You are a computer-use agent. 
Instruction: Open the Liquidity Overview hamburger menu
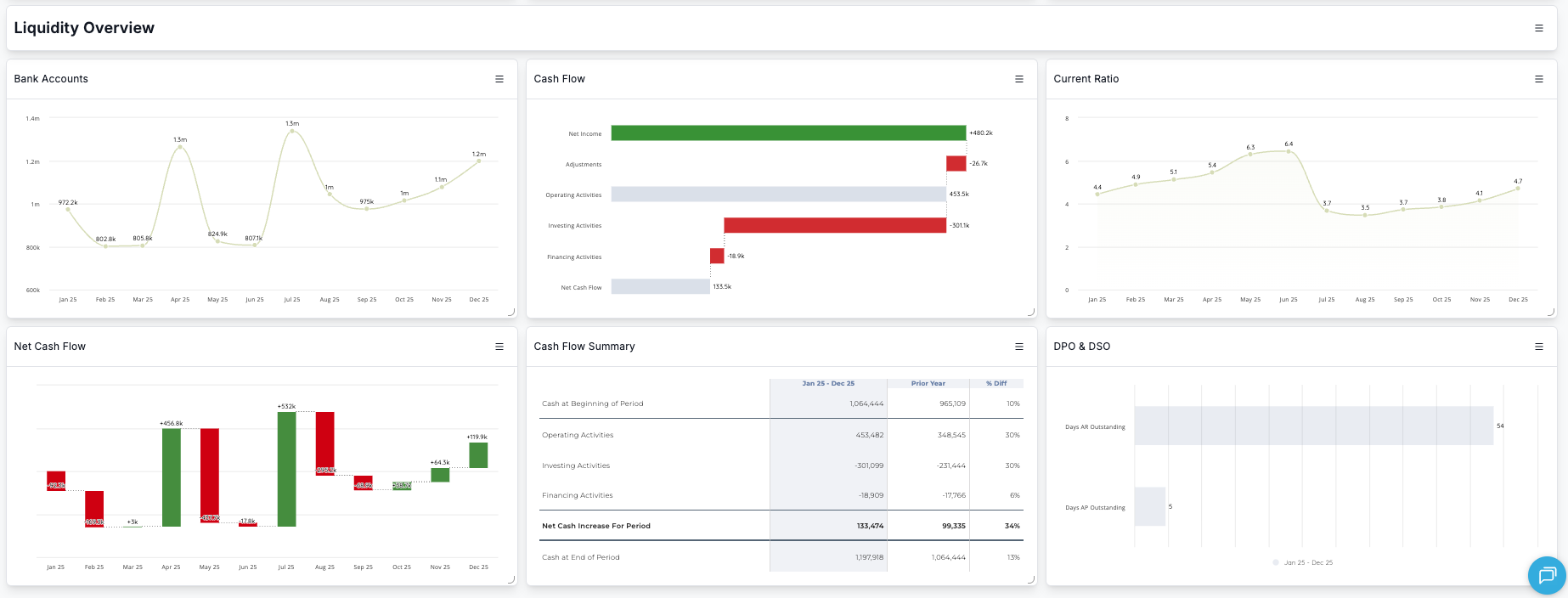[1538, 28]
